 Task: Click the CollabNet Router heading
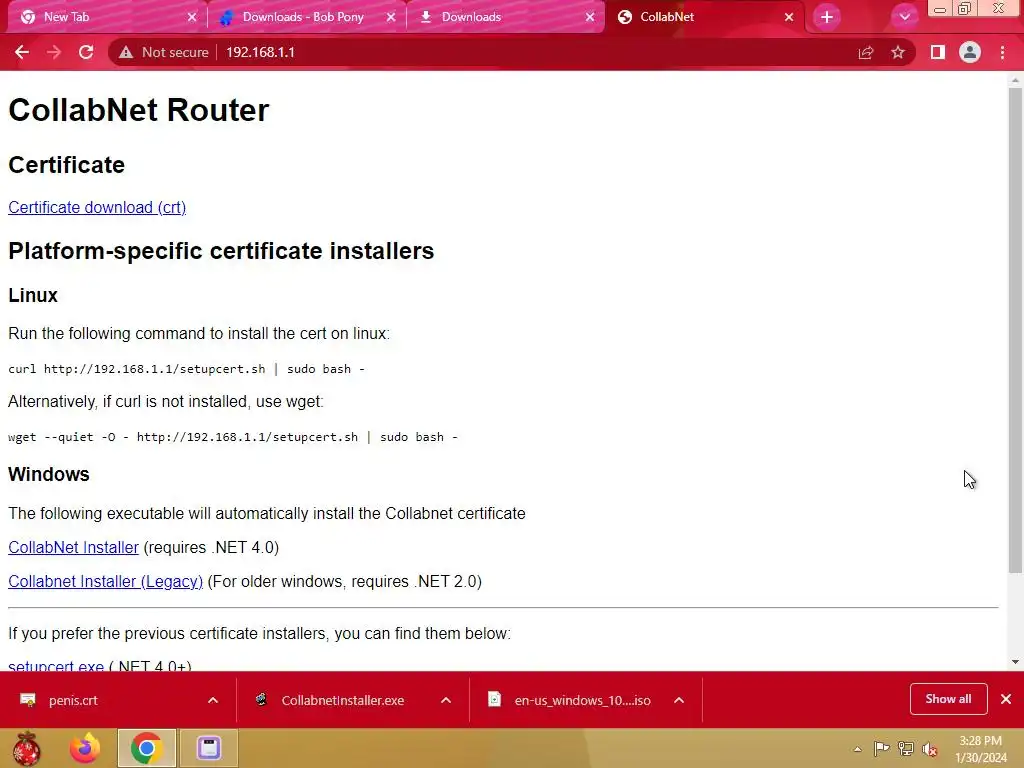point(138,110)
